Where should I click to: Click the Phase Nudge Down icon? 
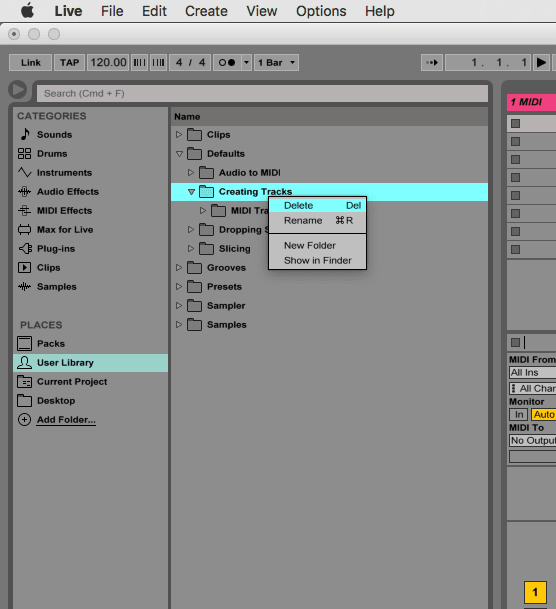point(139,63)
